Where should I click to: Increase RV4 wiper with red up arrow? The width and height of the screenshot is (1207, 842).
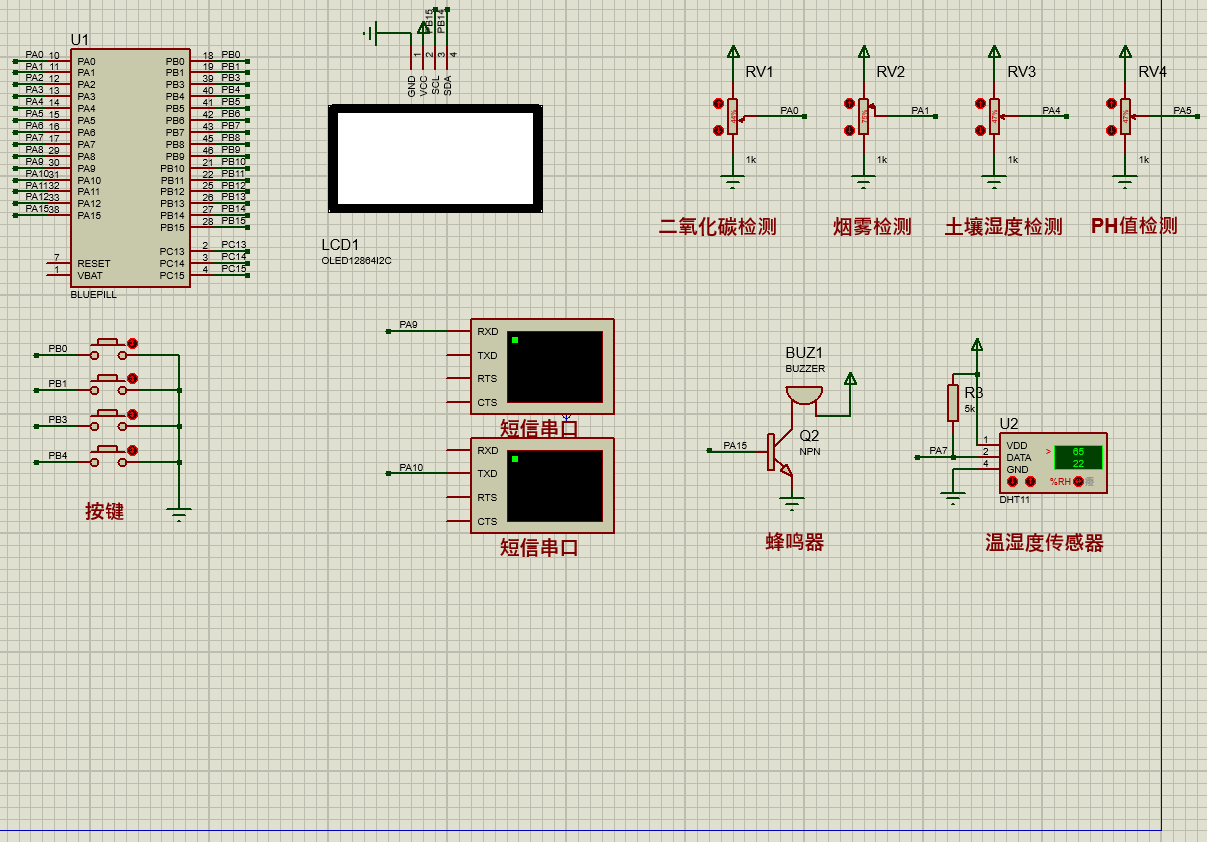click(1111, 104)
